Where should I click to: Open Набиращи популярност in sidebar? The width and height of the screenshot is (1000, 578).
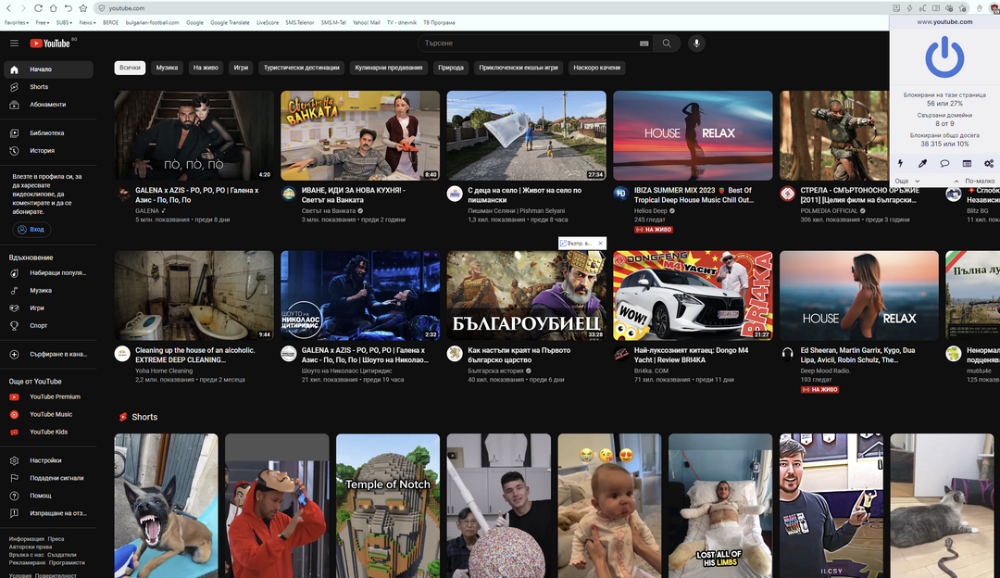click(x=48, y=273)
